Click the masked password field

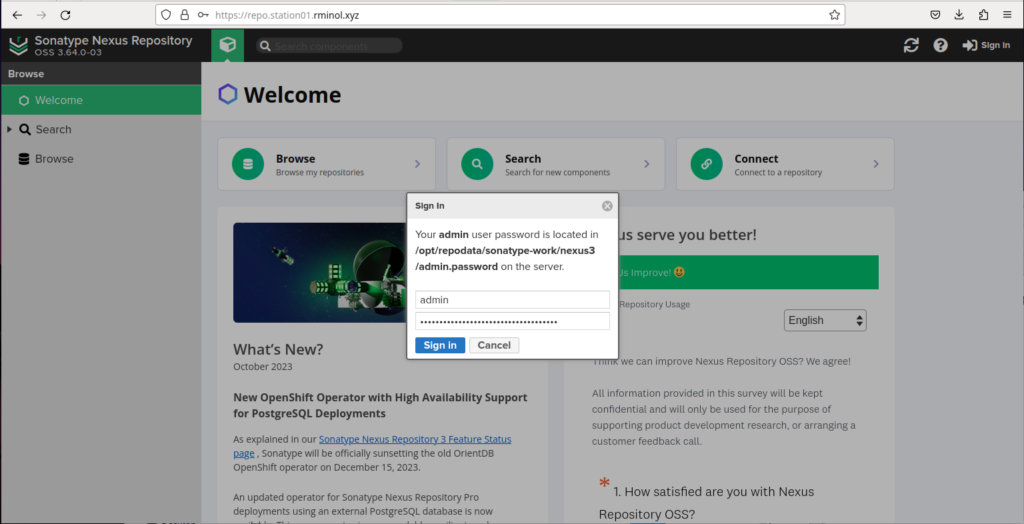[513, 321]
